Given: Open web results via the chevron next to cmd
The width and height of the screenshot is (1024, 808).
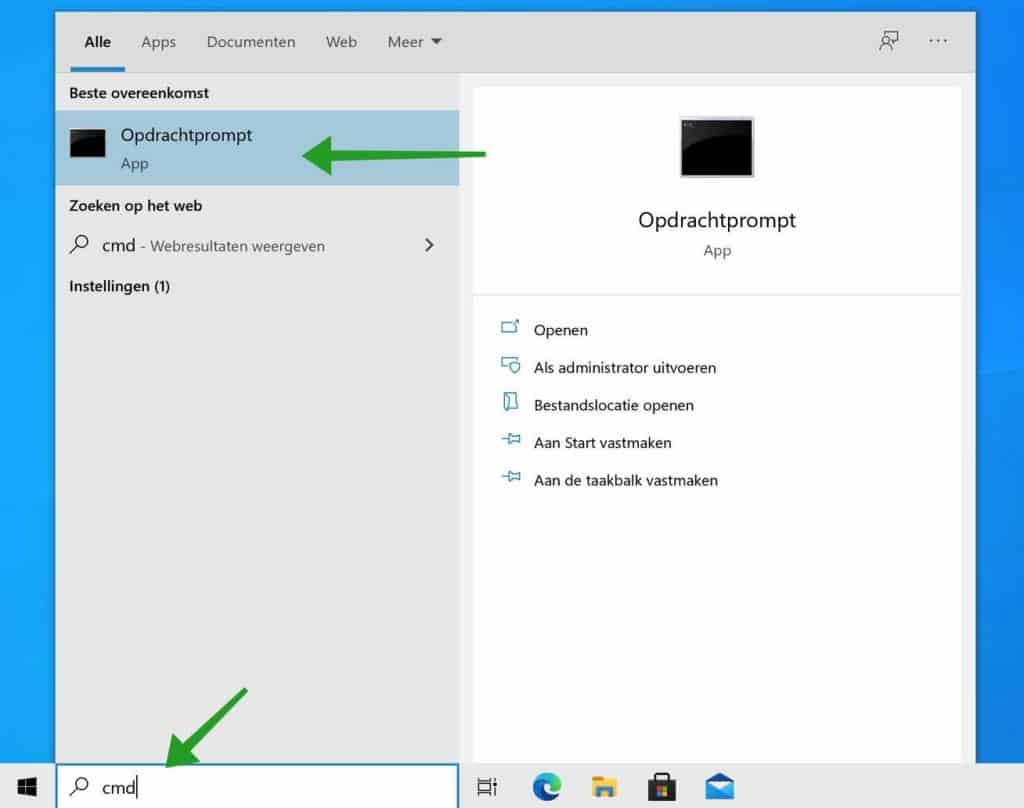Looking at the screenshot, I should [x=429, y=245].
